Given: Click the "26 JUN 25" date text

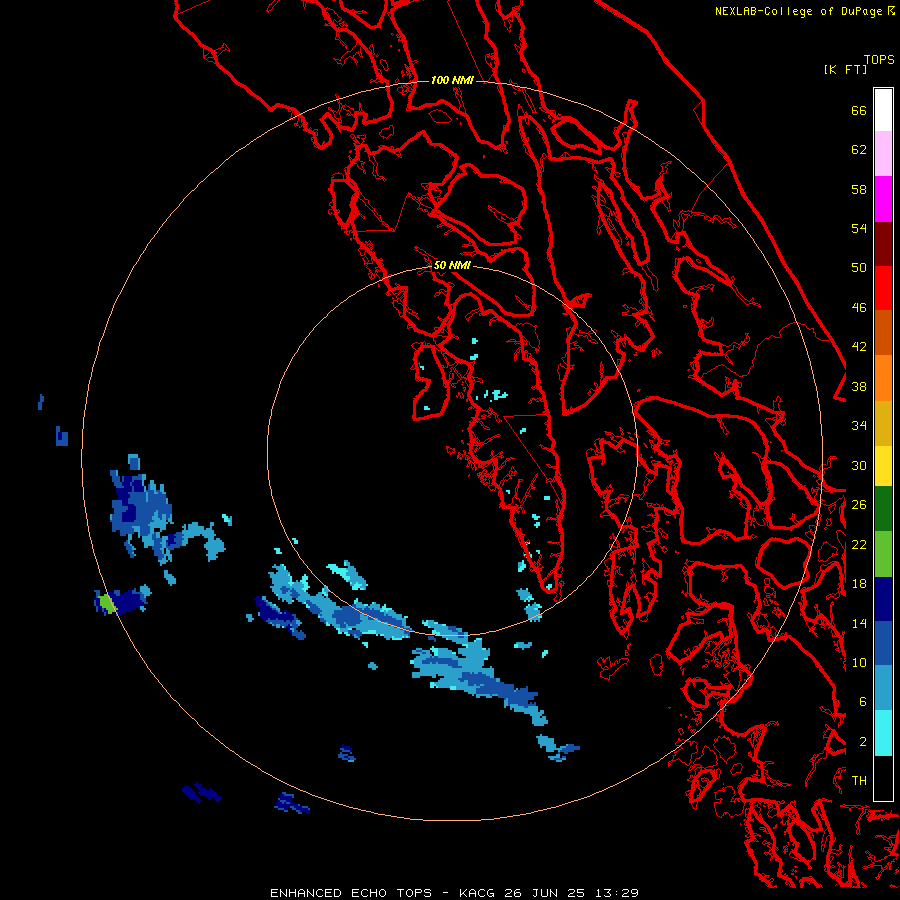Looking at the screenshot, I should 545,893.
